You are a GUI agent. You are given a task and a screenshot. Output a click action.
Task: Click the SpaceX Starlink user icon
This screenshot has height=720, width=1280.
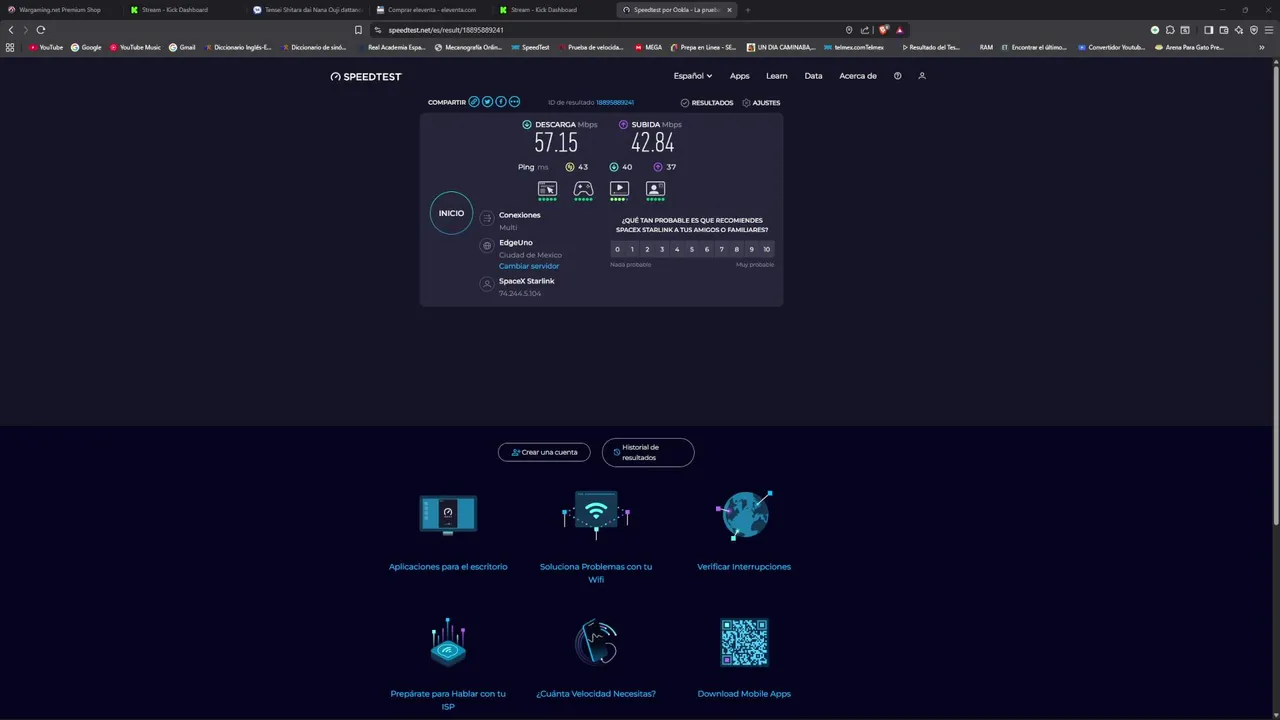click(x=487, y=284)
